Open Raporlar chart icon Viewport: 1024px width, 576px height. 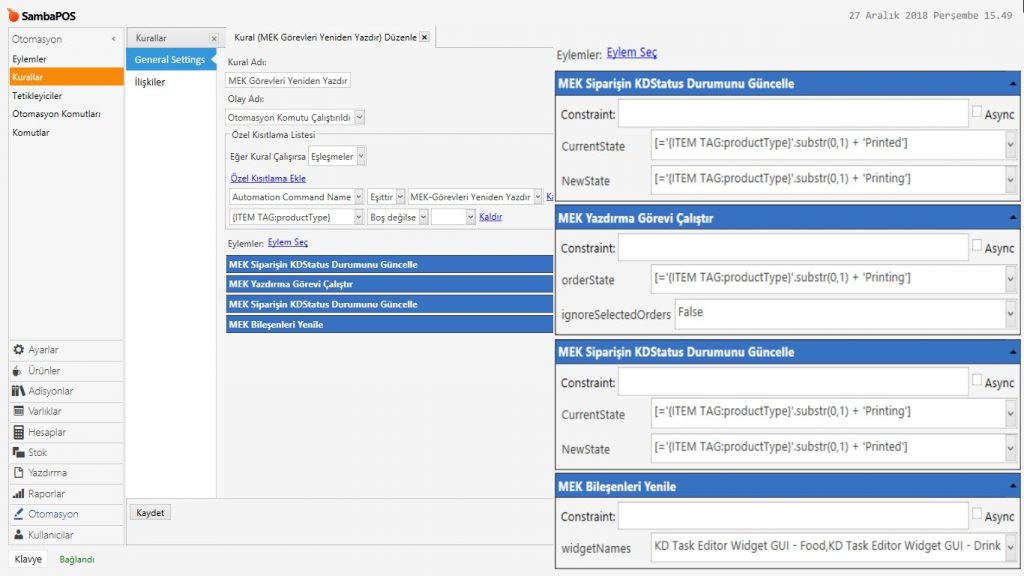[x=18, y=494]
